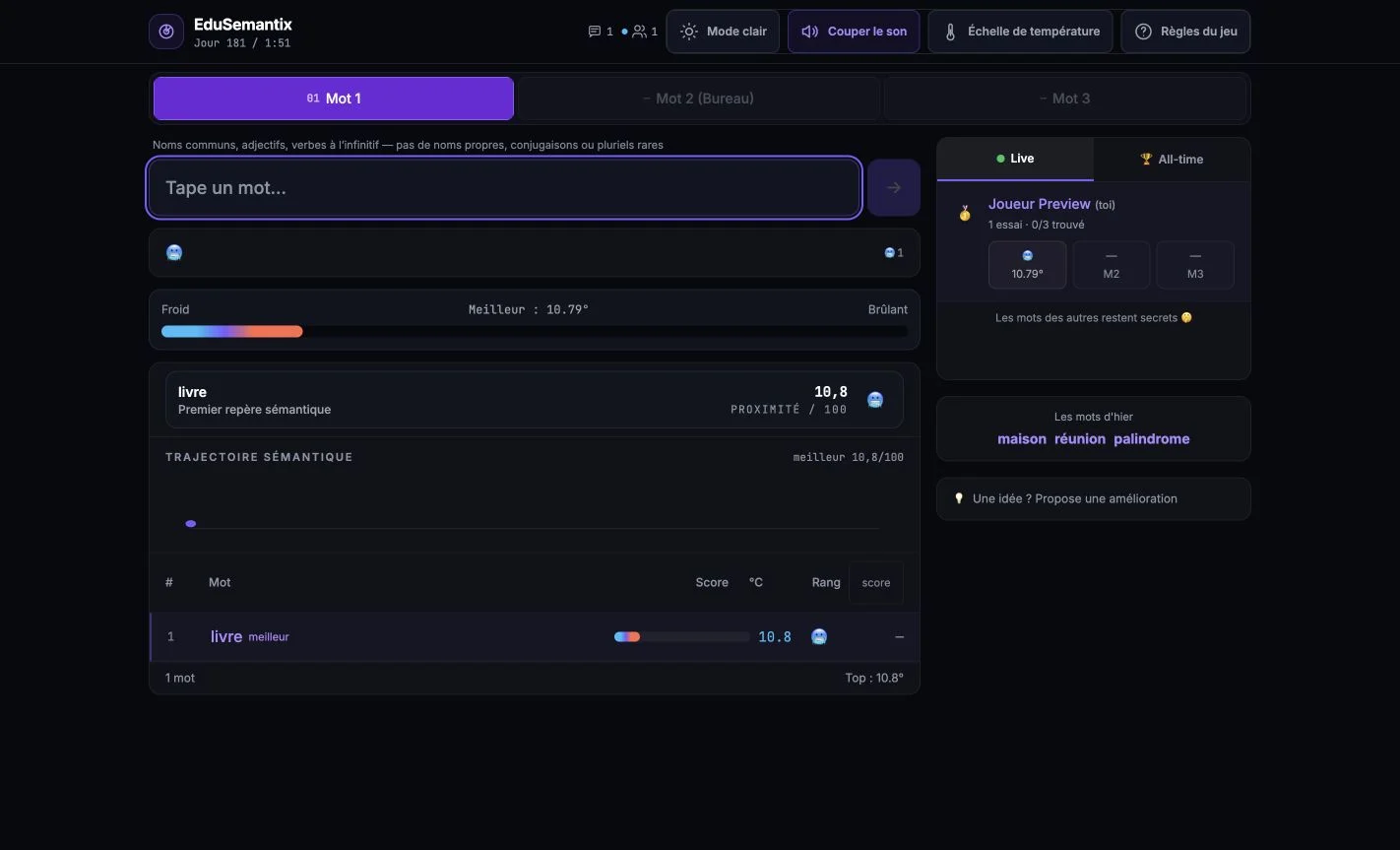The height and width of the screenshot is (850, 1400).
Task: Click the score bar in livre's table row
Action: pos(681,637)
